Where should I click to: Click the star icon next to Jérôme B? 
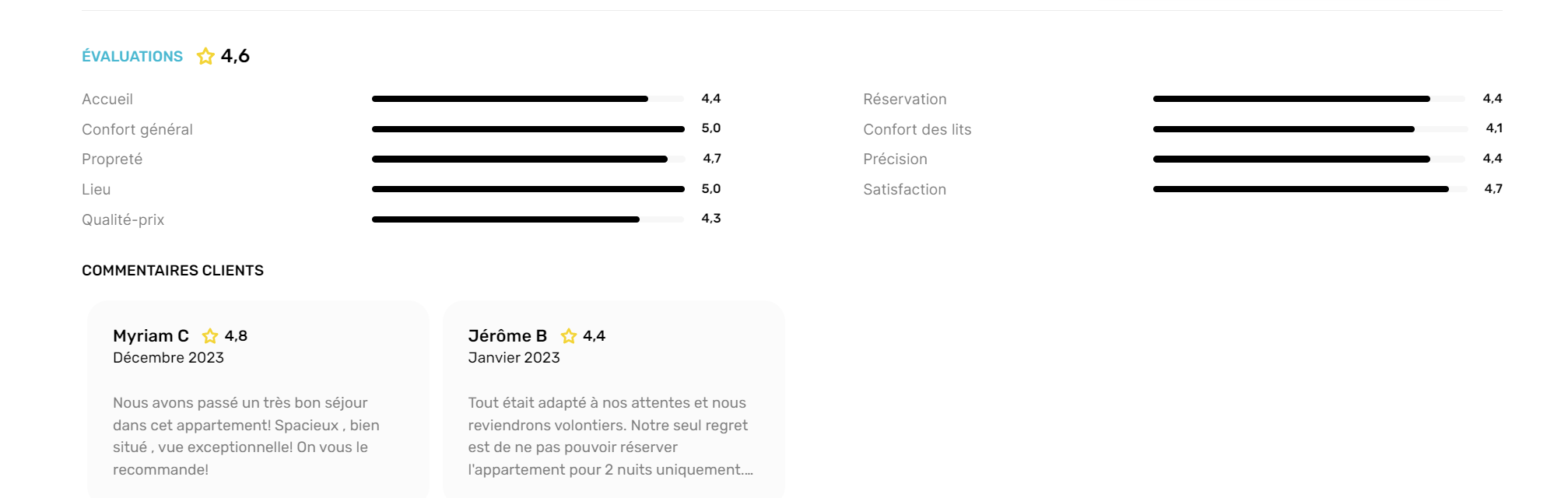coord(569,336)
